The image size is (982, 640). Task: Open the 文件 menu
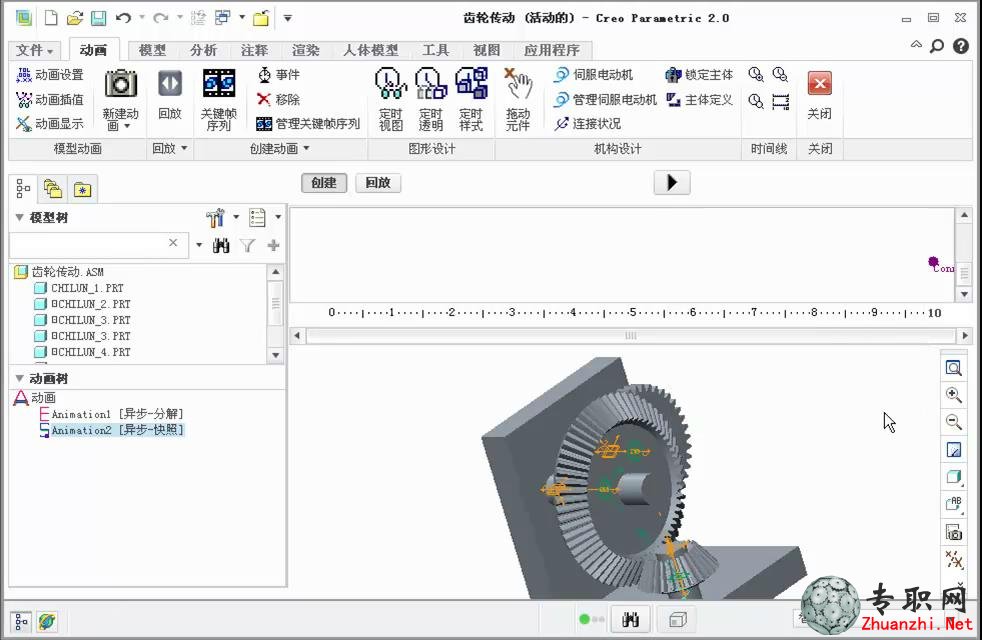[x=34, y=50]
